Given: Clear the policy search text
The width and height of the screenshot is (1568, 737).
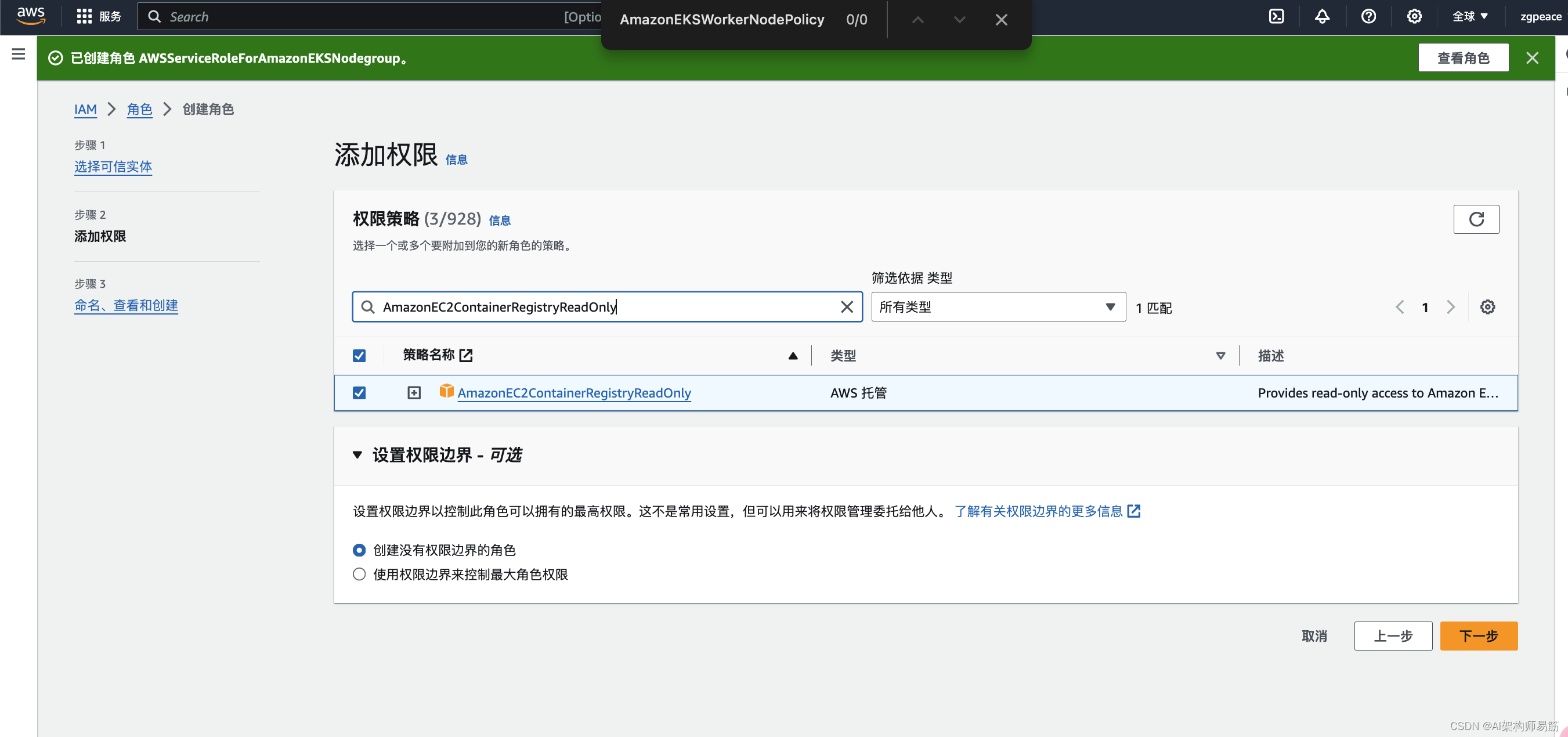Looking at the screenshot, I should (x=846, y=307).
